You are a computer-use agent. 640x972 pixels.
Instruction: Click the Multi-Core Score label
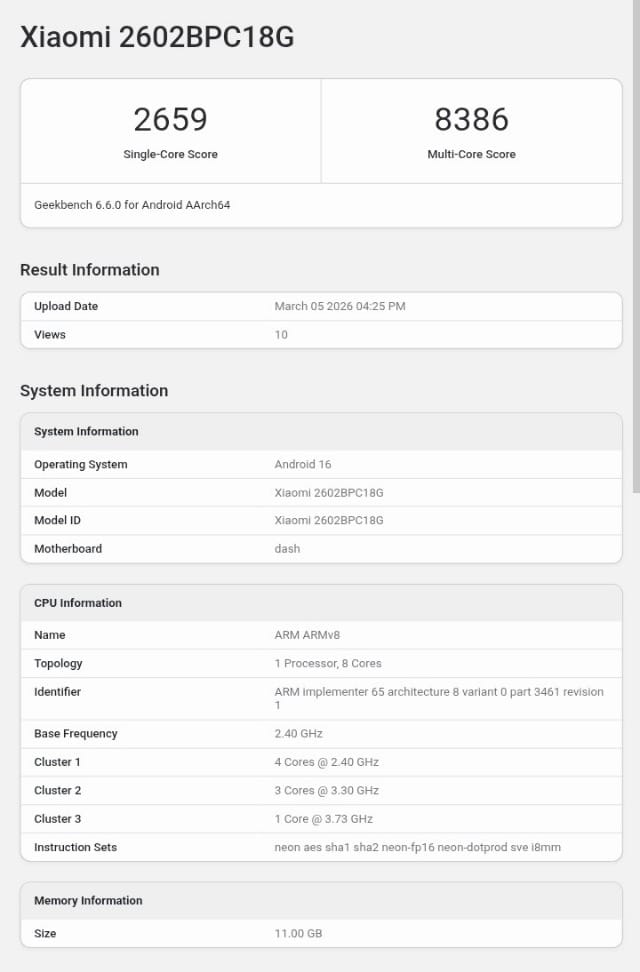[x=471, y=154]
